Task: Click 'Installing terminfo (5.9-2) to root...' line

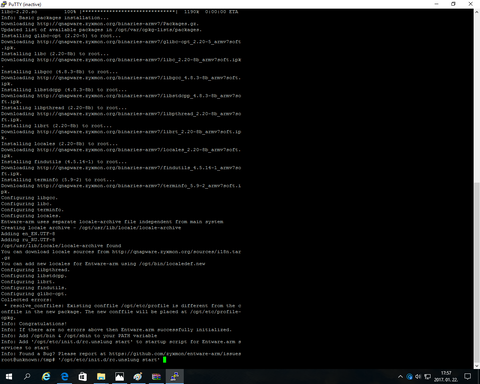Action: point(58,180)
